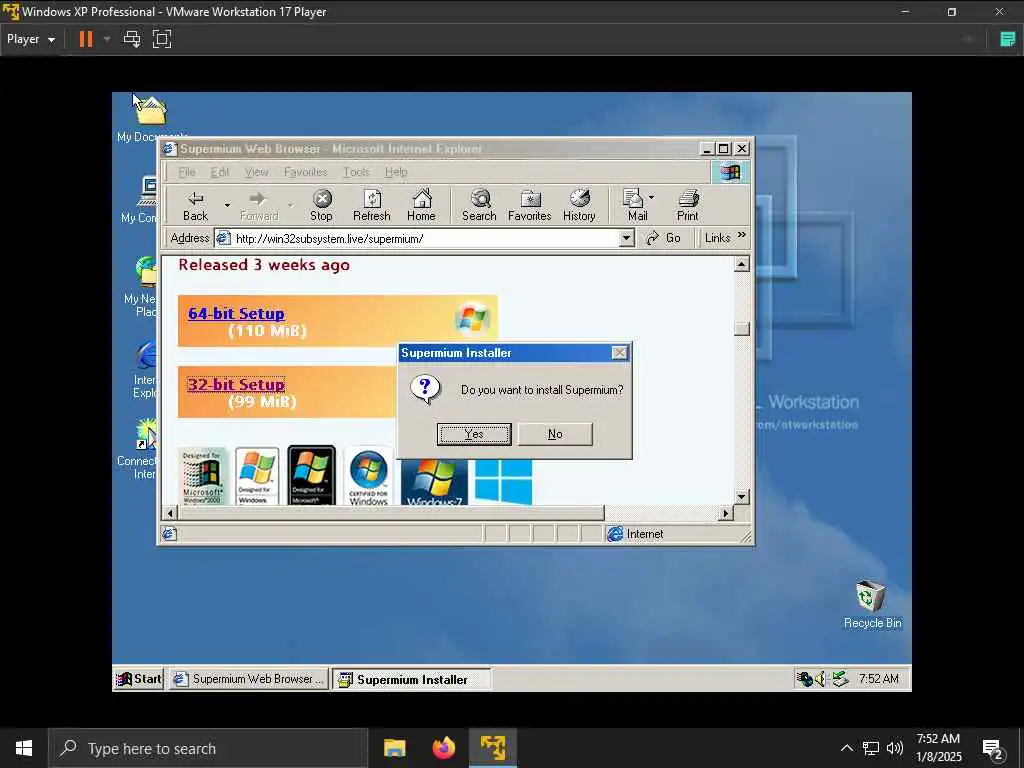Click the Certified for Windows Vista badge
This screenshot has width=1024, height=768.
pyautogui.click(x=368, y=476)
